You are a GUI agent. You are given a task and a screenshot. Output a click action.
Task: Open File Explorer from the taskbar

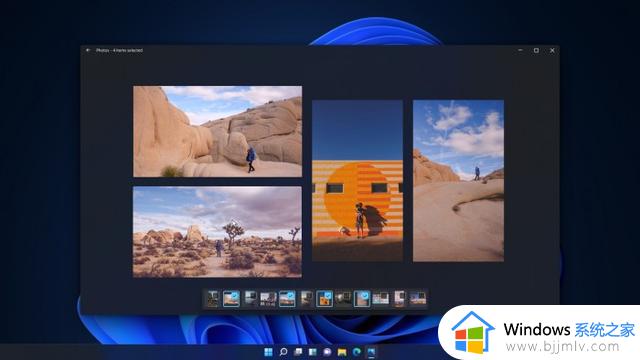(x=342, y=352)
